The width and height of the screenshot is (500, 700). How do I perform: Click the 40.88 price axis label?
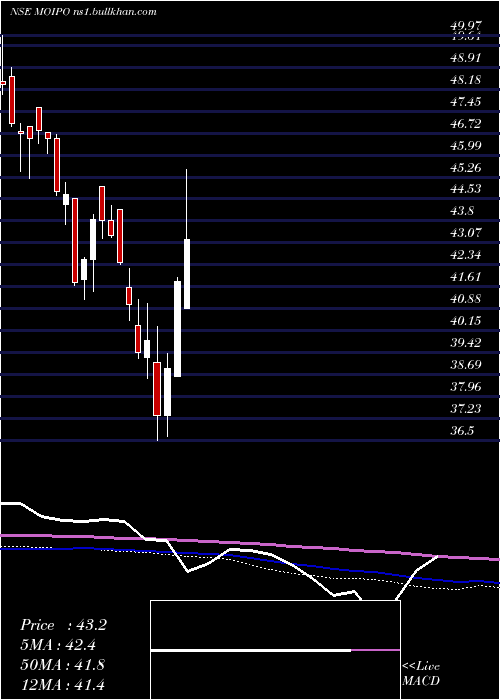point(466,299)
